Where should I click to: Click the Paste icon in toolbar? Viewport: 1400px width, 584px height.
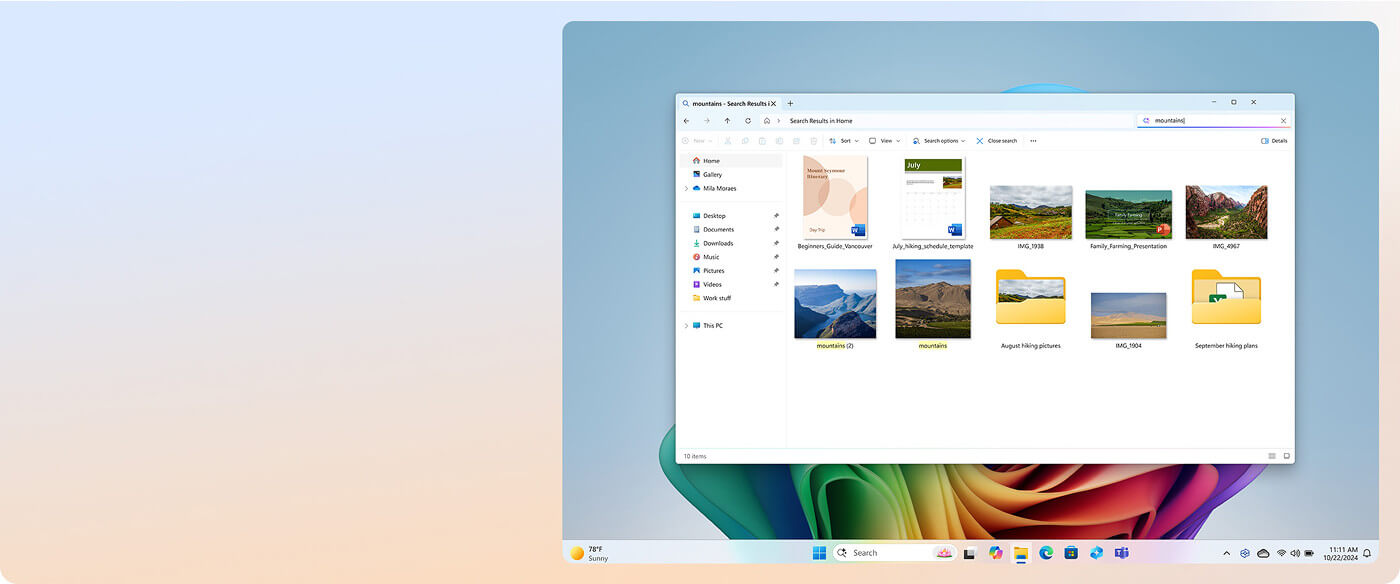[x=762, y=141]
